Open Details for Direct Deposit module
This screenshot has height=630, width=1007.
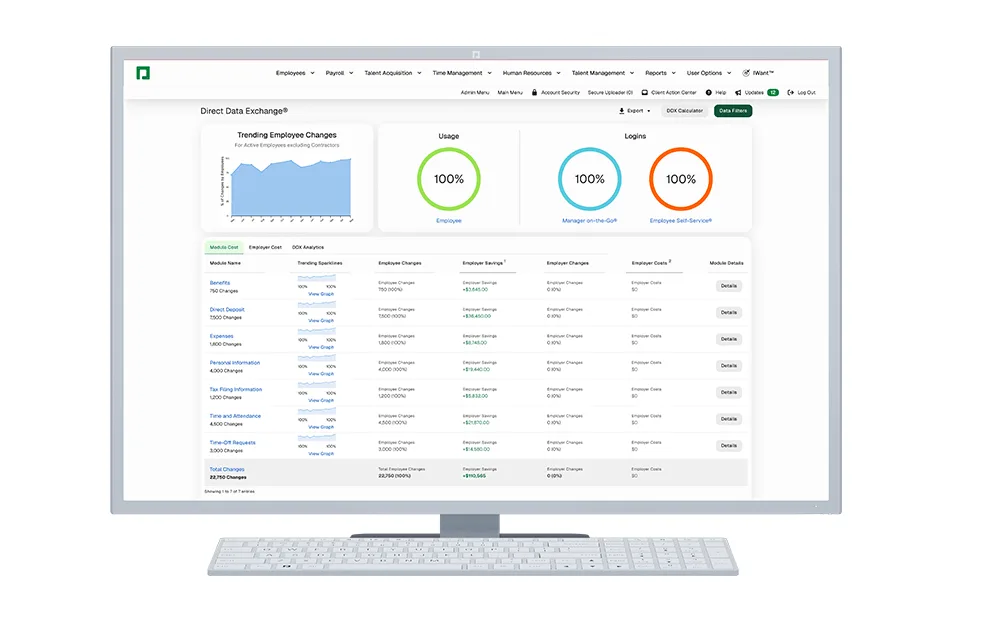[x=729, y=313]
